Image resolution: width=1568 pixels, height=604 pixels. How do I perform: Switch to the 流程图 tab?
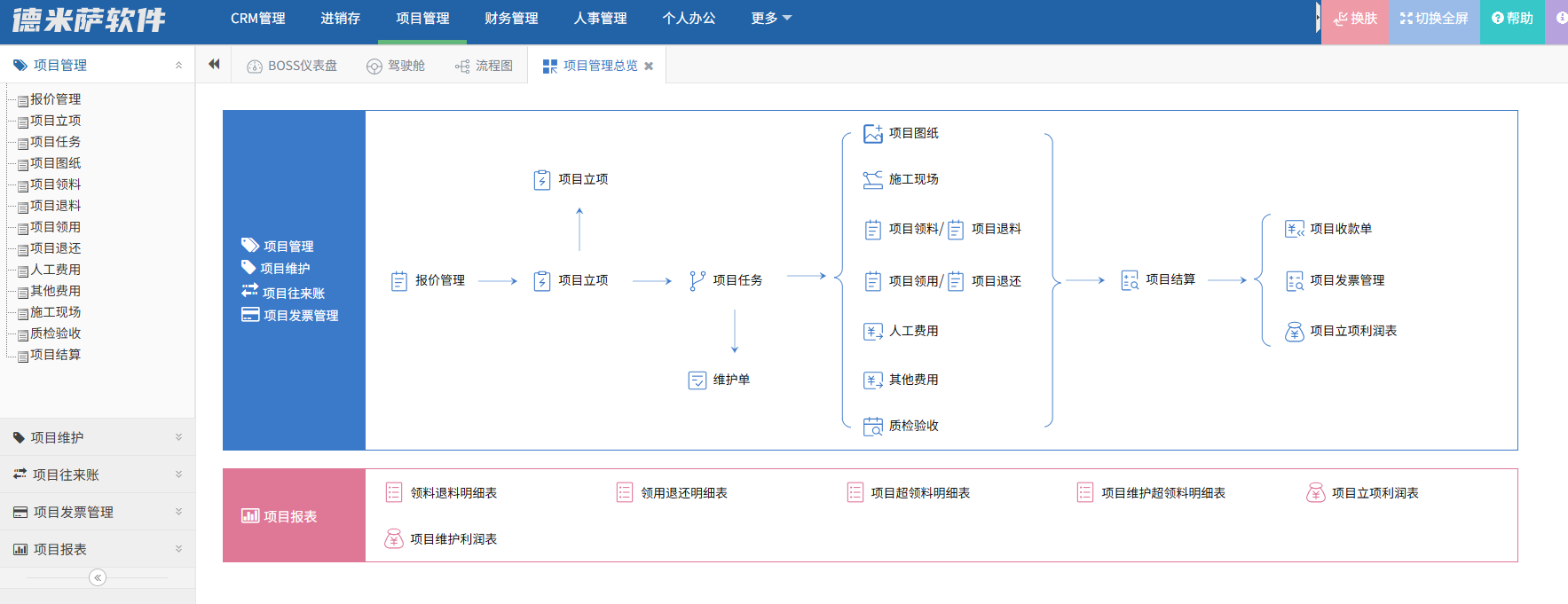pyautogui.click(x=484, y=66)
